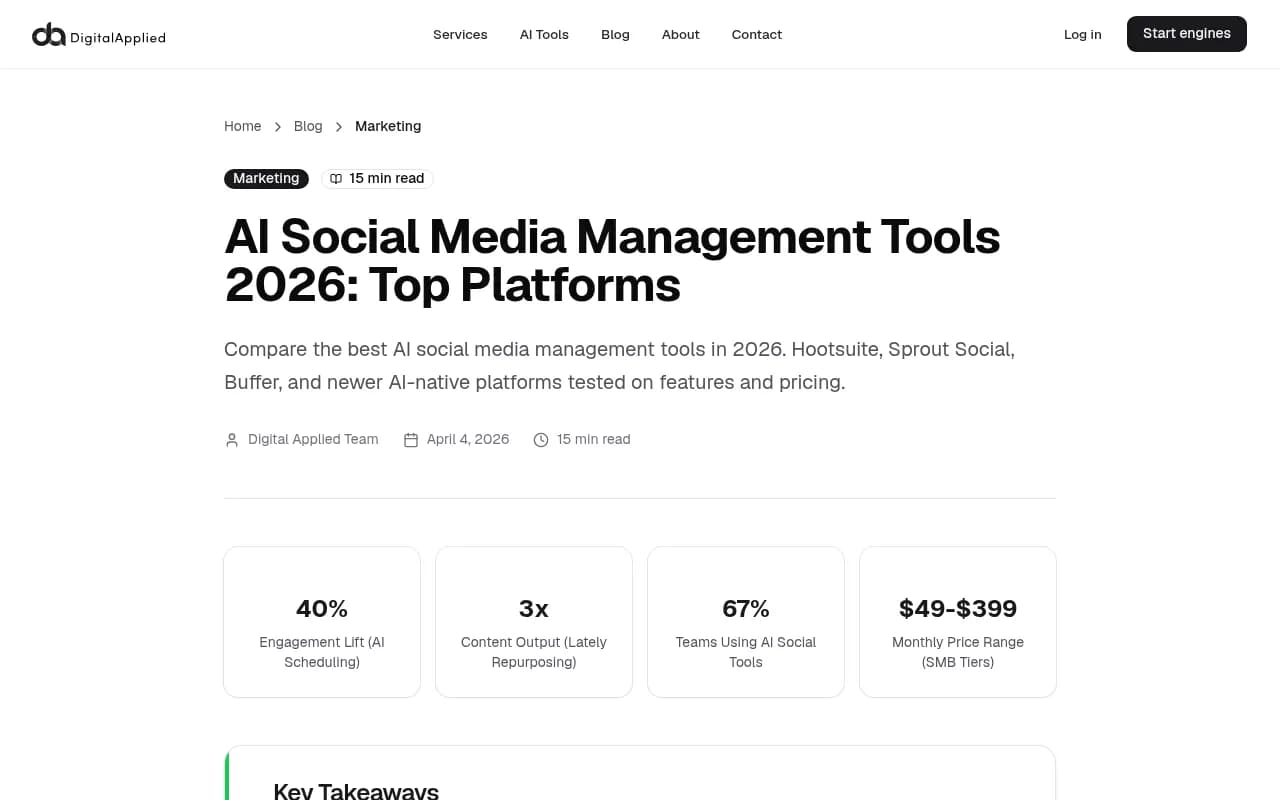The image size is (1280, 800).
Task: Click the 15 min read badge text
Action: (x=387, y=178)
